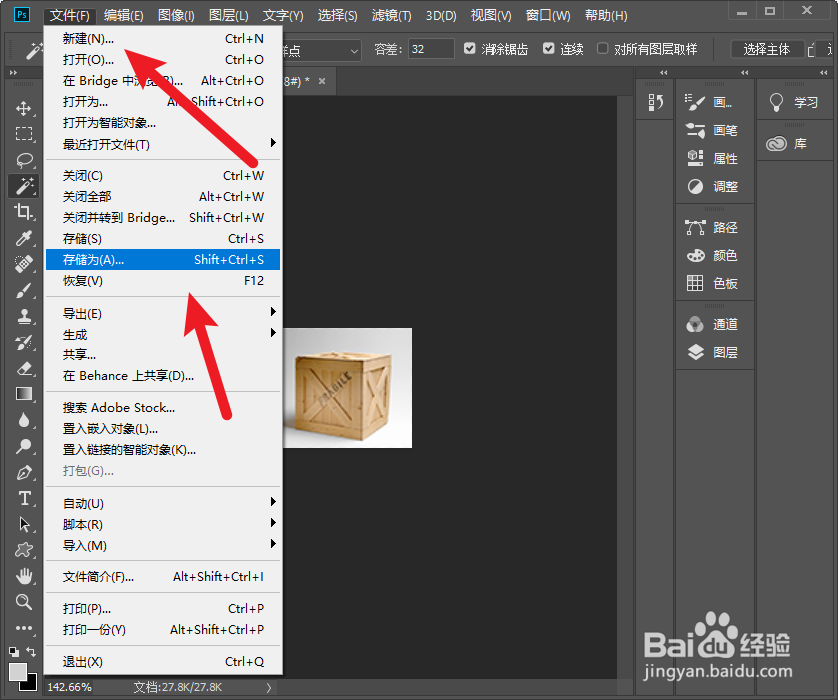This screenshot has height=700, width=838.
Task: Select the Magic Wand tool in toolbar
Action: point(24,186)
